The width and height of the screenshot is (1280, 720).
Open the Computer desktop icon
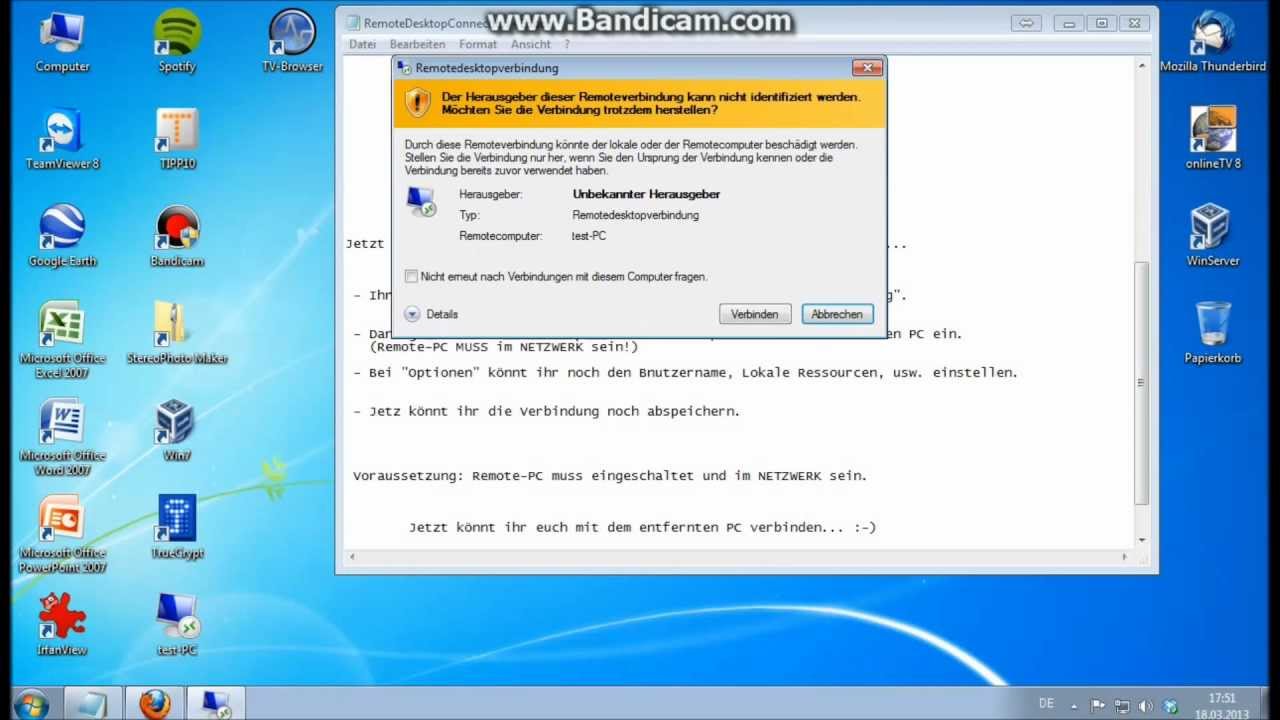pos(62,42)
